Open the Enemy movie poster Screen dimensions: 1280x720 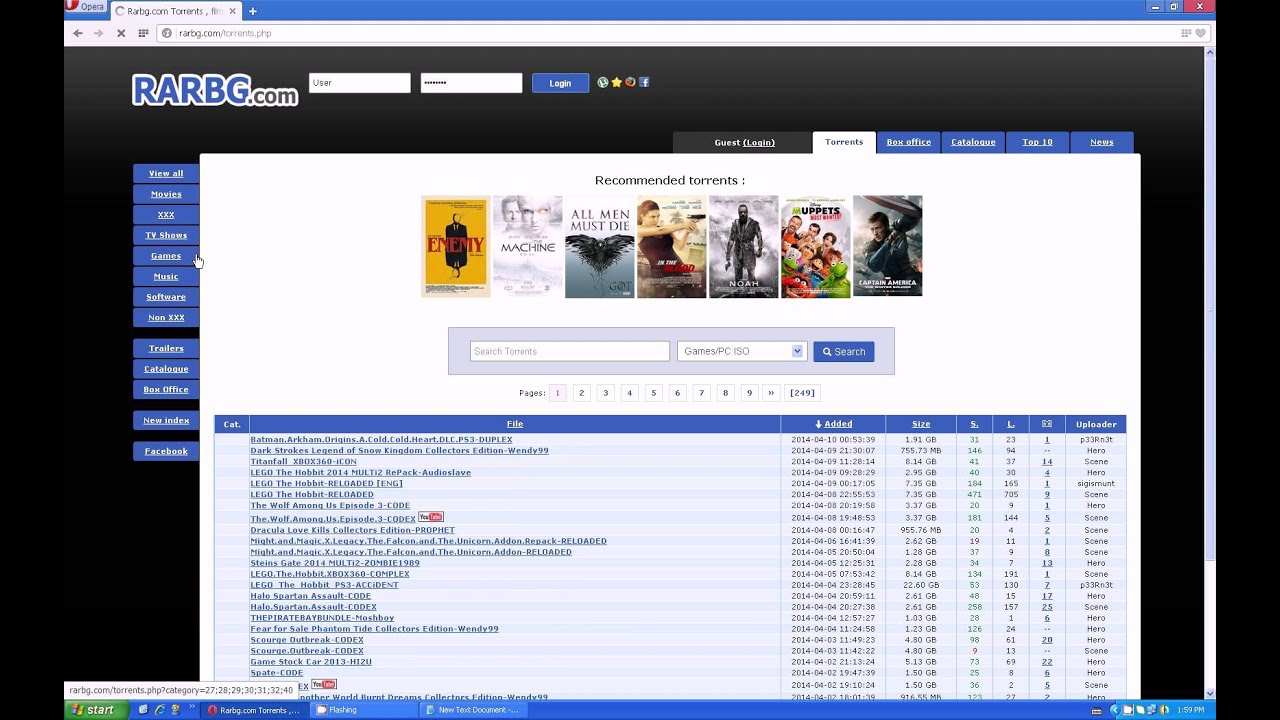point(456,247)
